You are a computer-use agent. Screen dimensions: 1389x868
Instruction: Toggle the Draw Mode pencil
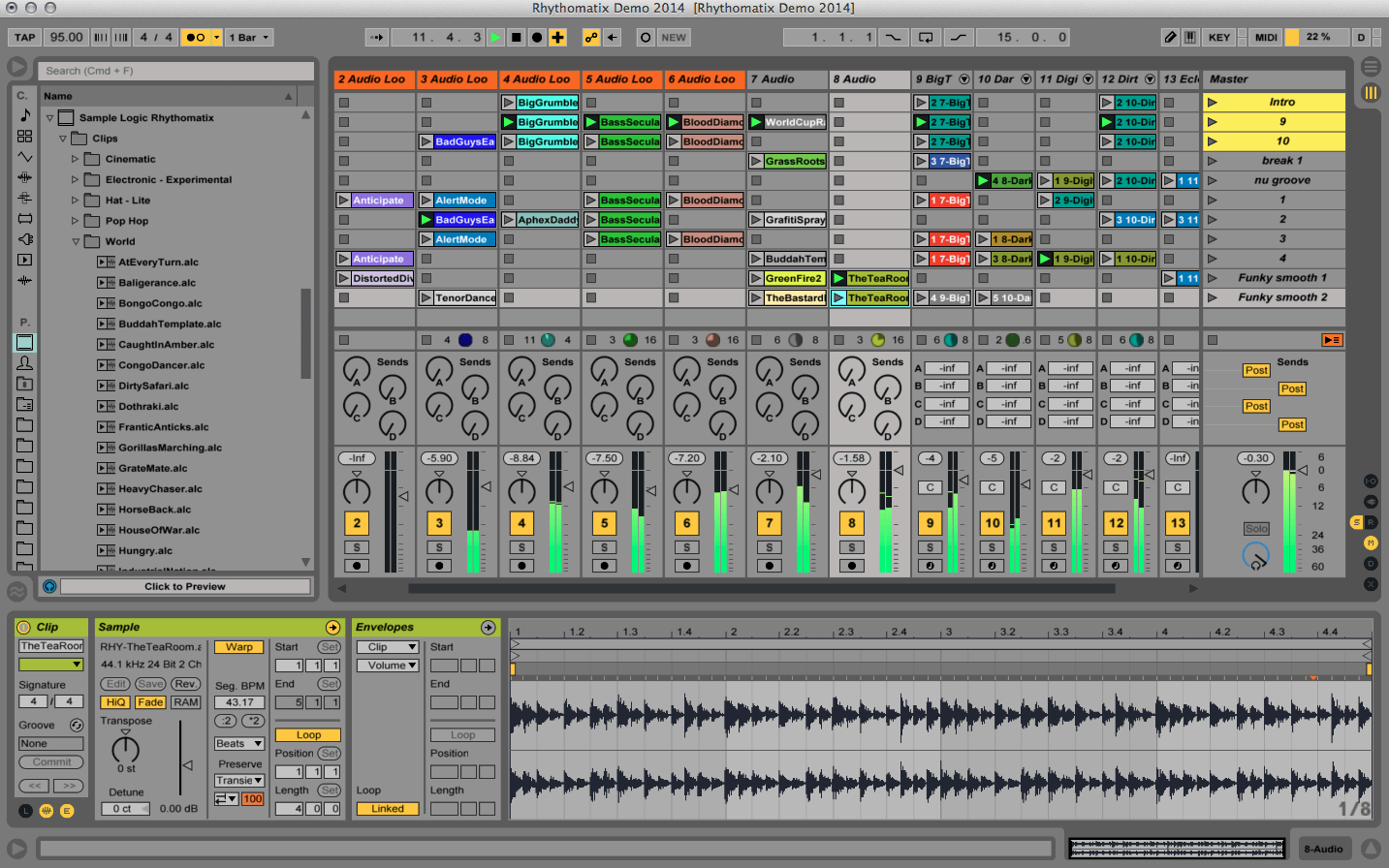tap(1171, 38)
